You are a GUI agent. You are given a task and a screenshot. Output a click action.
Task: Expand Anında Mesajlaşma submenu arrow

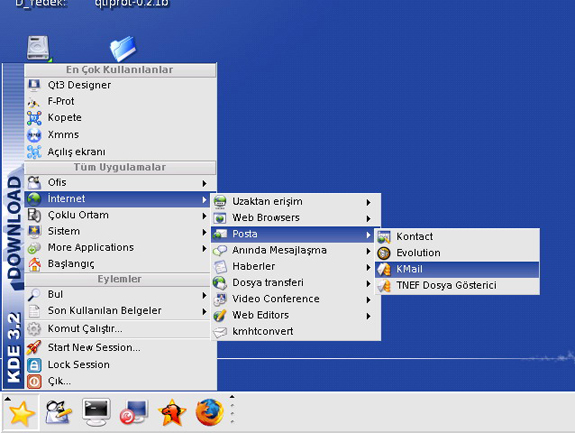pos(368,251)
